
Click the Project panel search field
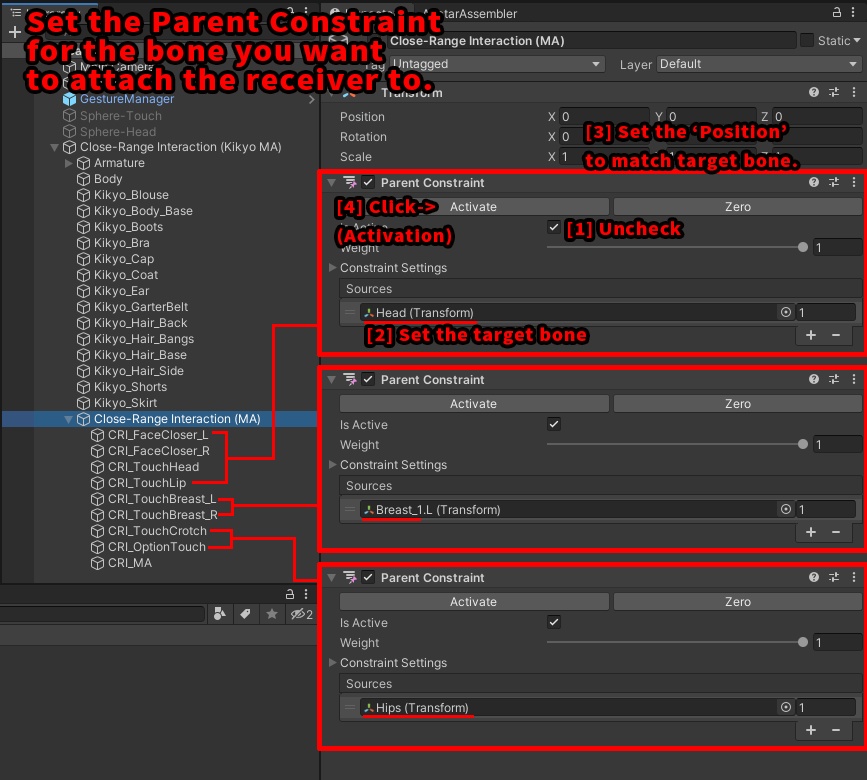tap(102, 614)
